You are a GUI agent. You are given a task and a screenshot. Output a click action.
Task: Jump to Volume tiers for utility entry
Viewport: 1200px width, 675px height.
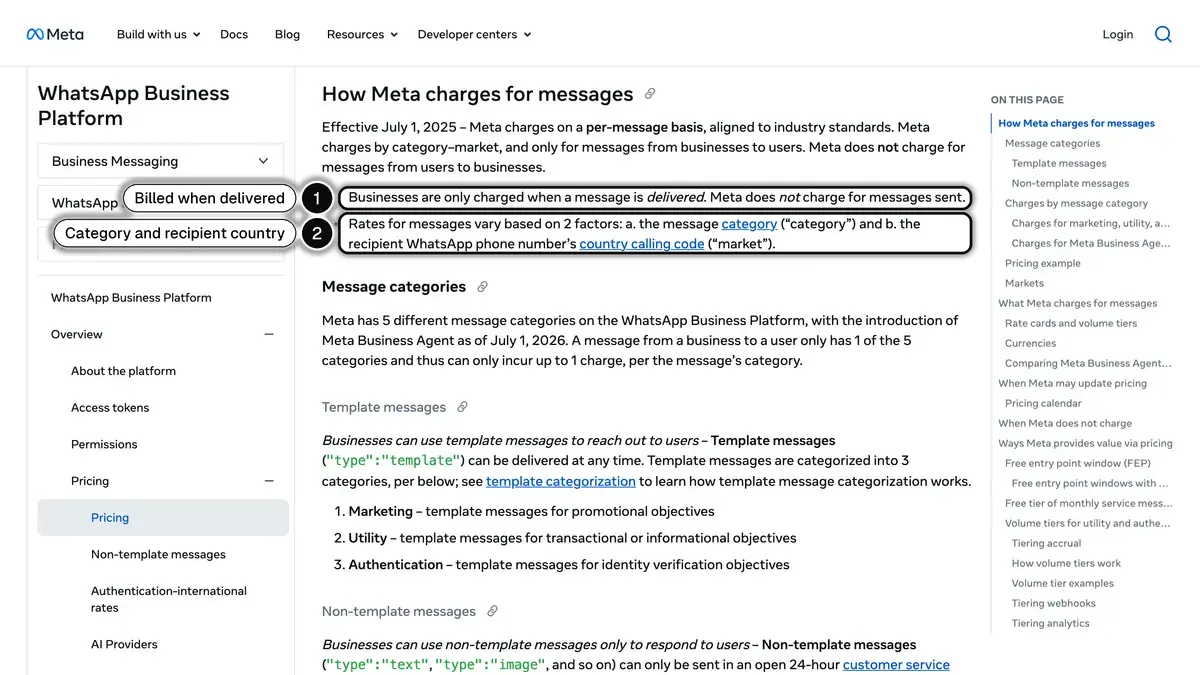click(1088, 523)
